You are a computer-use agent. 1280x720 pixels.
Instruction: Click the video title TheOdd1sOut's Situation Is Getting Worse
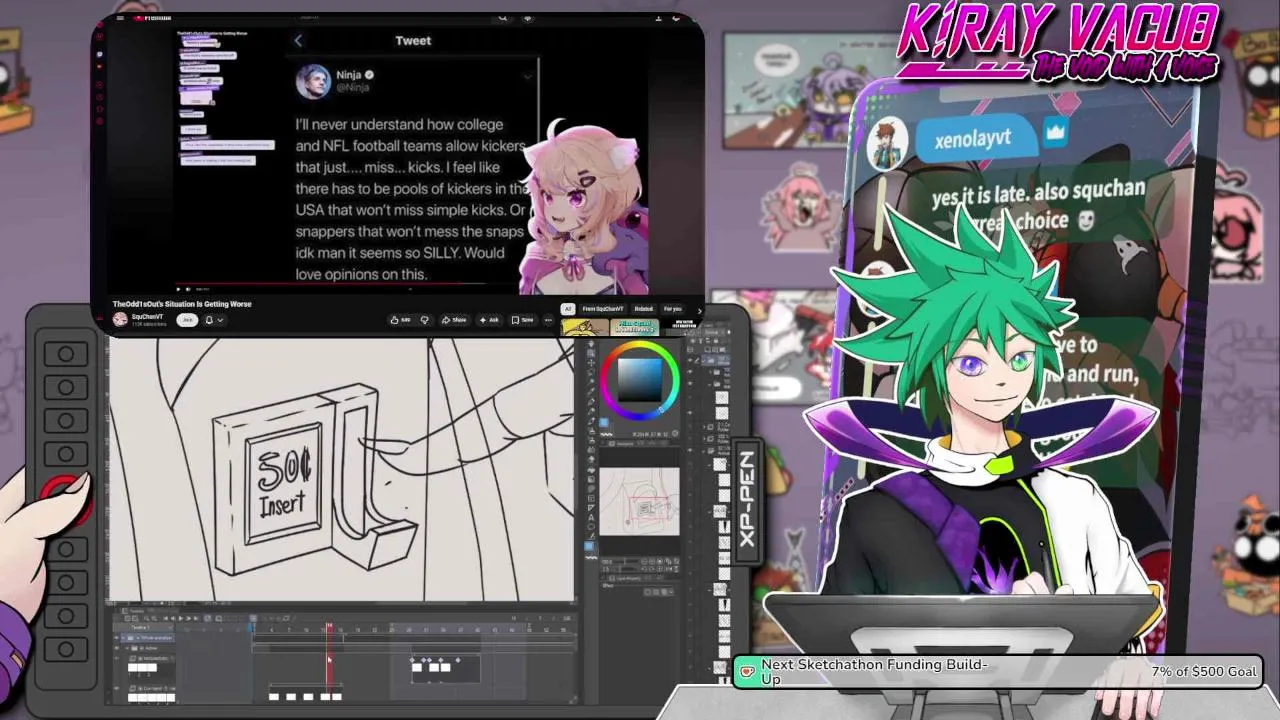(x=182, y=304)
